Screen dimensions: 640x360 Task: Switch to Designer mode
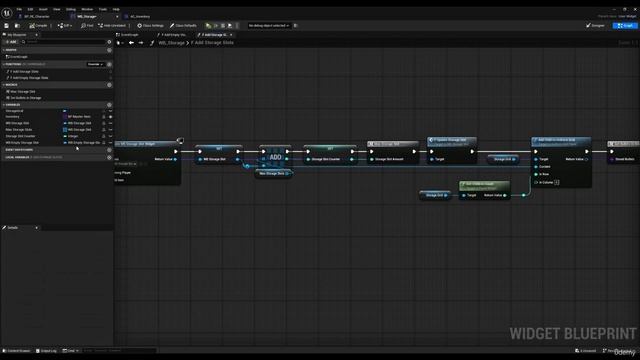point(595,26)
